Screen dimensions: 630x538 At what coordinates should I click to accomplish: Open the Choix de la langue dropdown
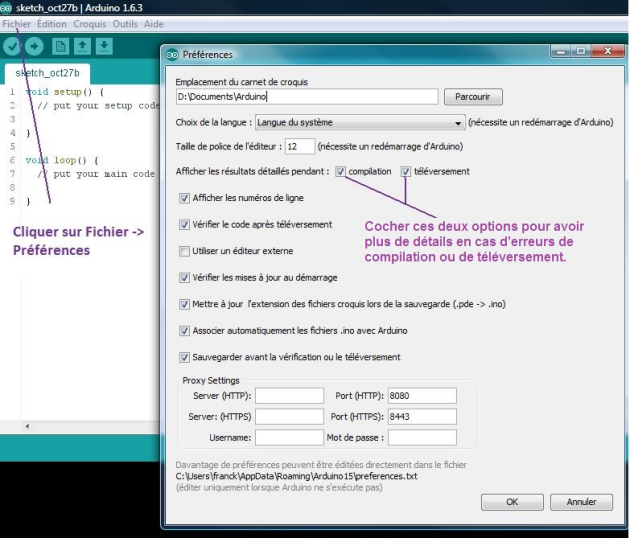click(360, 123)
